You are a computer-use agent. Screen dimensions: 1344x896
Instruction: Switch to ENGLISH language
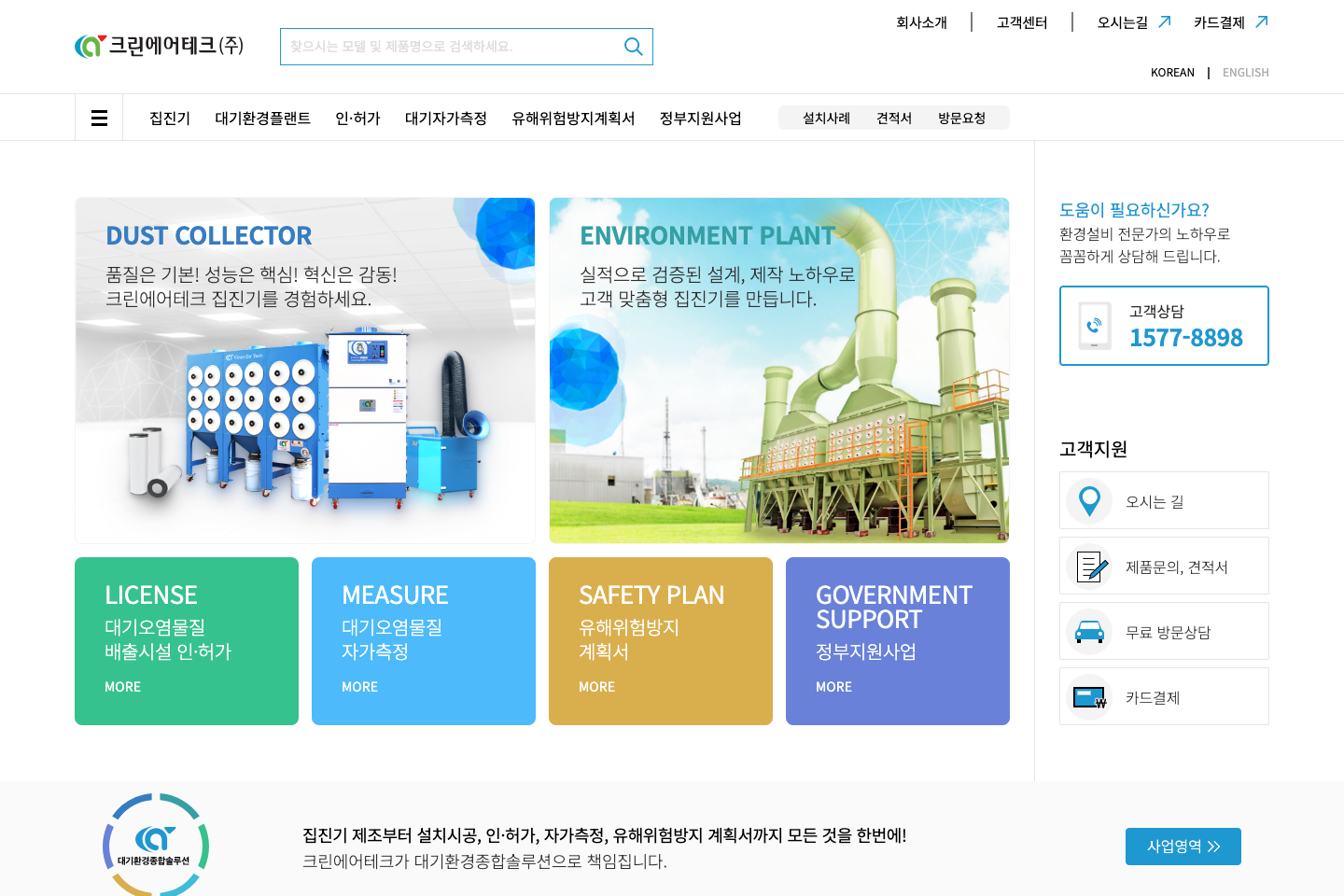click(1246, 73)
